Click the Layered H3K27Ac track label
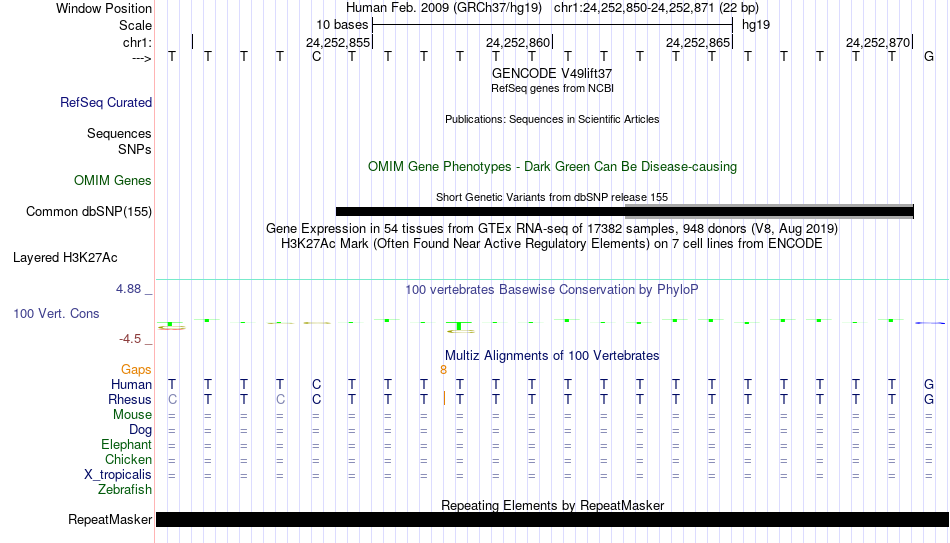 coord(65,258)
